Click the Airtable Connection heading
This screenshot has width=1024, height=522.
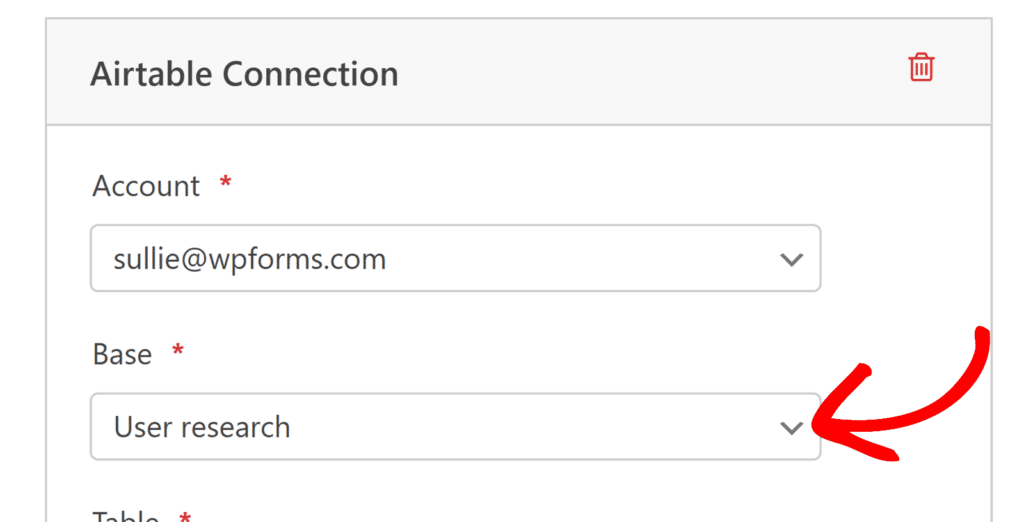[x=244, y=74]
